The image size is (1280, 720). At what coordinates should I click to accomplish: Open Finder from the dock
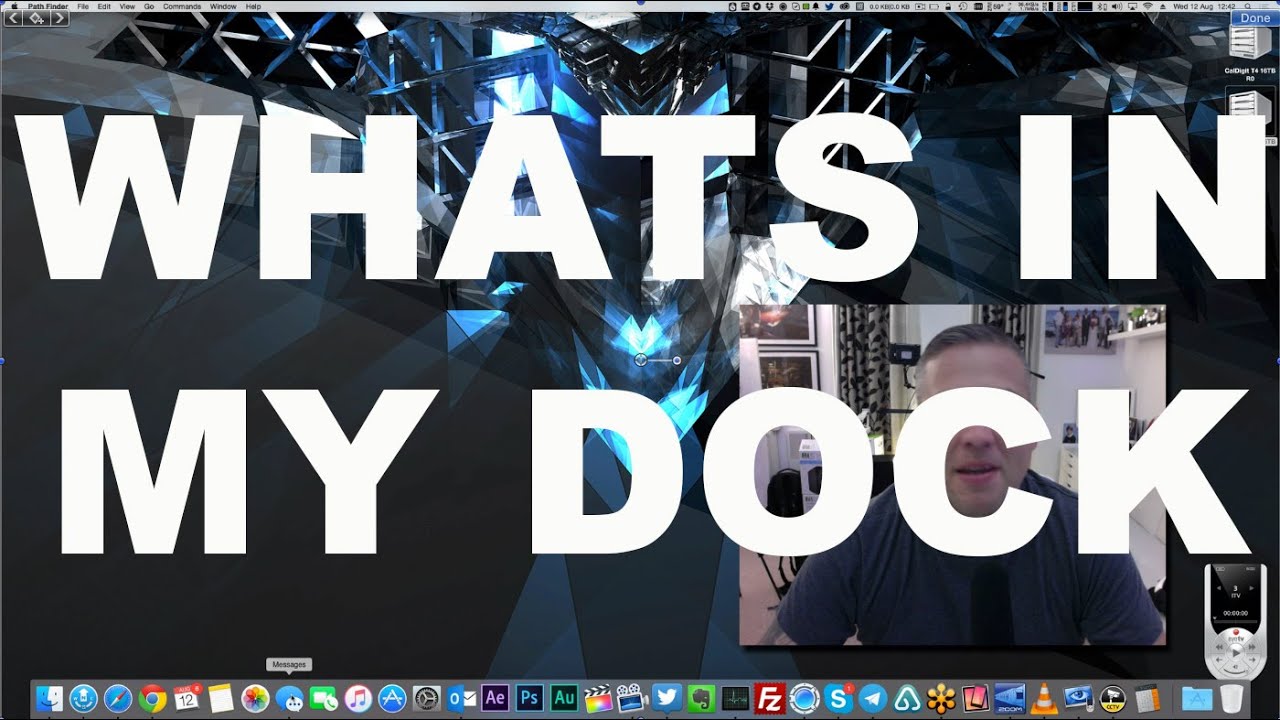48,698
